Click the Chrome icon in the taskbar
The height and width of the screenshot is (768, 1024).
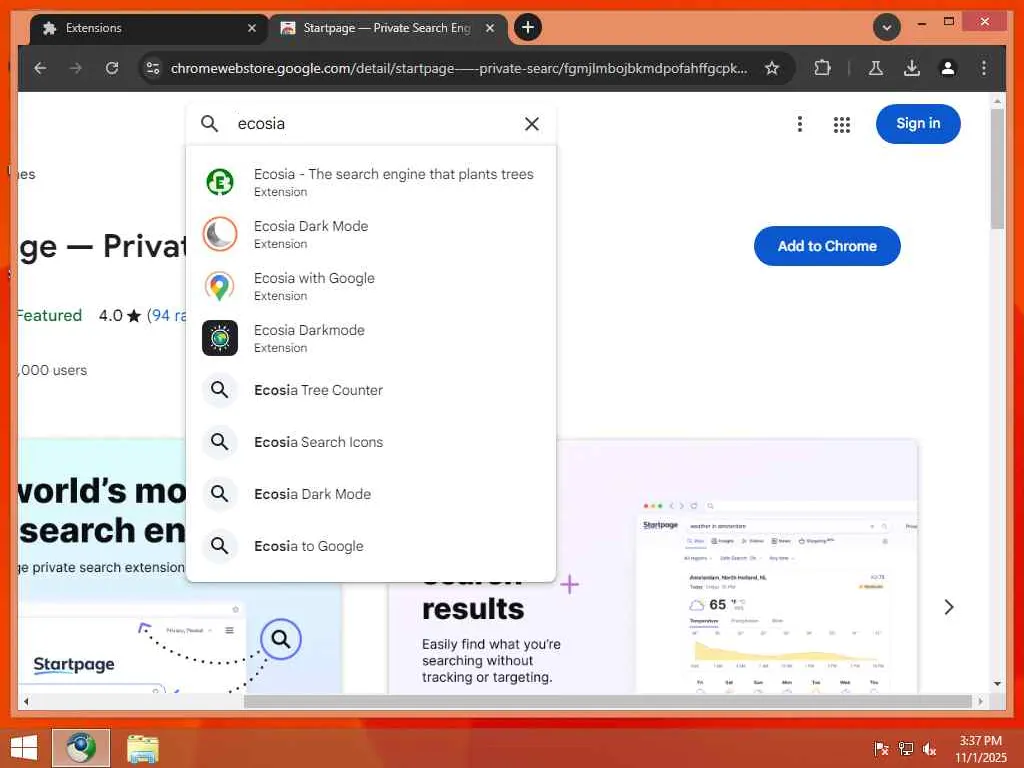pyautogui.click(x=81, y=748)
